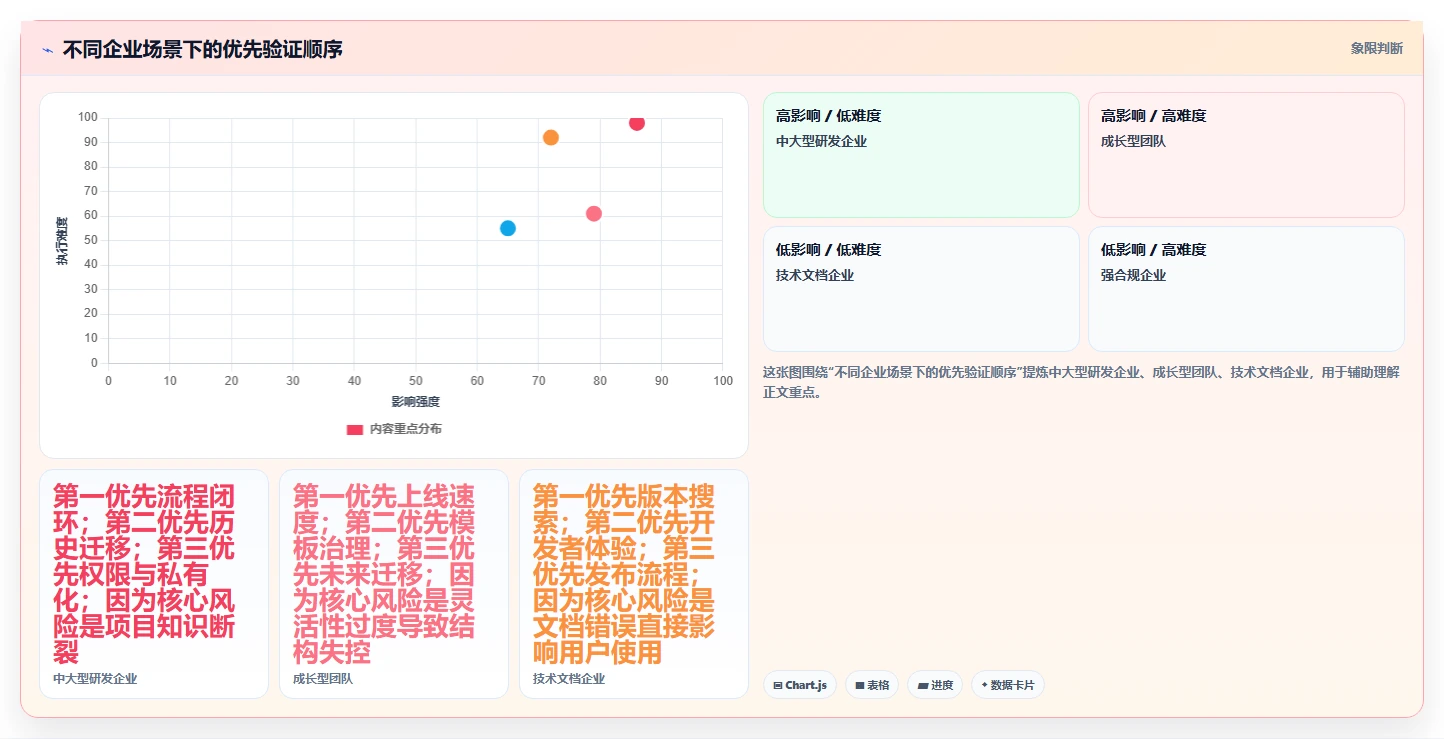Click the Chart.js tag
Image resolution: width=1444 pixels, height=739 pixels.
click(x=801, y=685)
